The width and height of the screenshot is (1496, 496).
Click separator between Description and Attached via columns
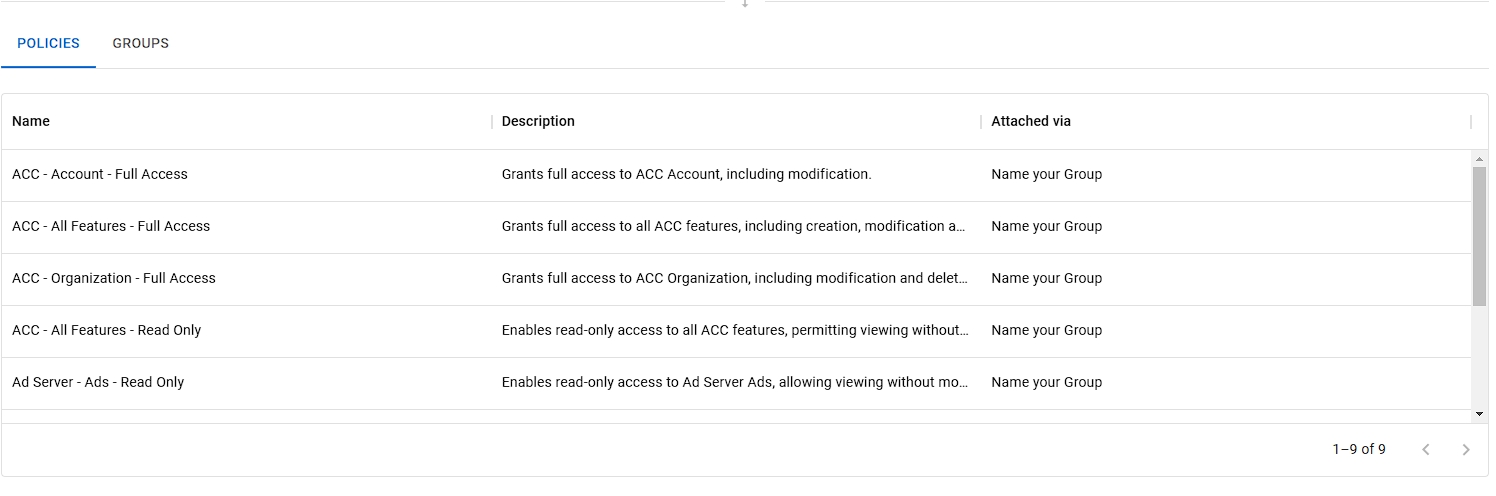(981, 122)
